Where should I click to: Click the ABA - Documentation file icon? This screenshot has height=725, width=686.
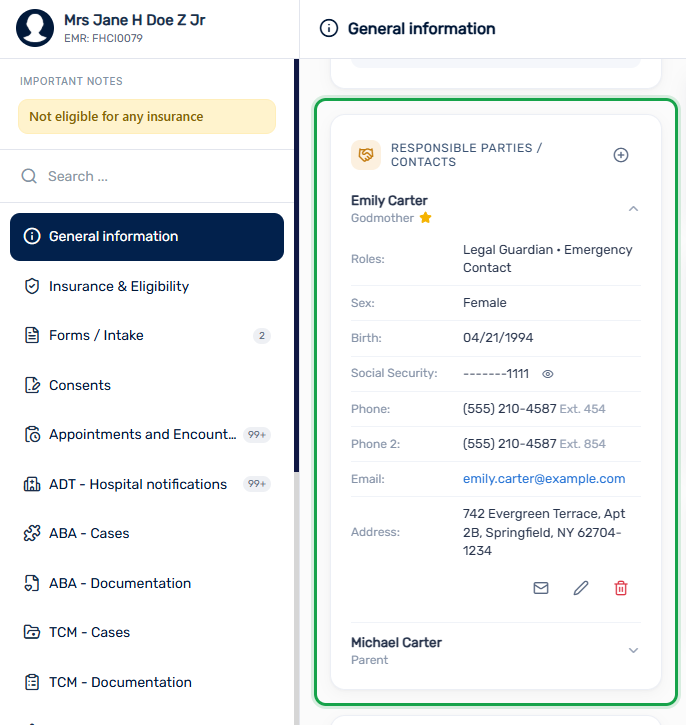click(32, 583)
